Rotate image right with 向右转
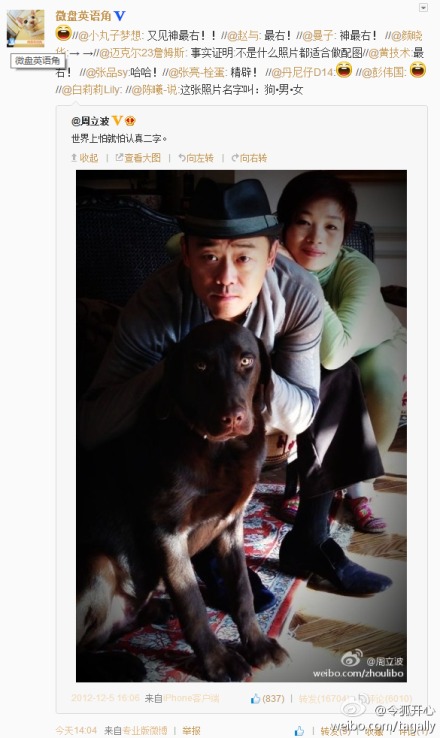The height and width of the screenshot is (738, 440). (x=249, y=158)
